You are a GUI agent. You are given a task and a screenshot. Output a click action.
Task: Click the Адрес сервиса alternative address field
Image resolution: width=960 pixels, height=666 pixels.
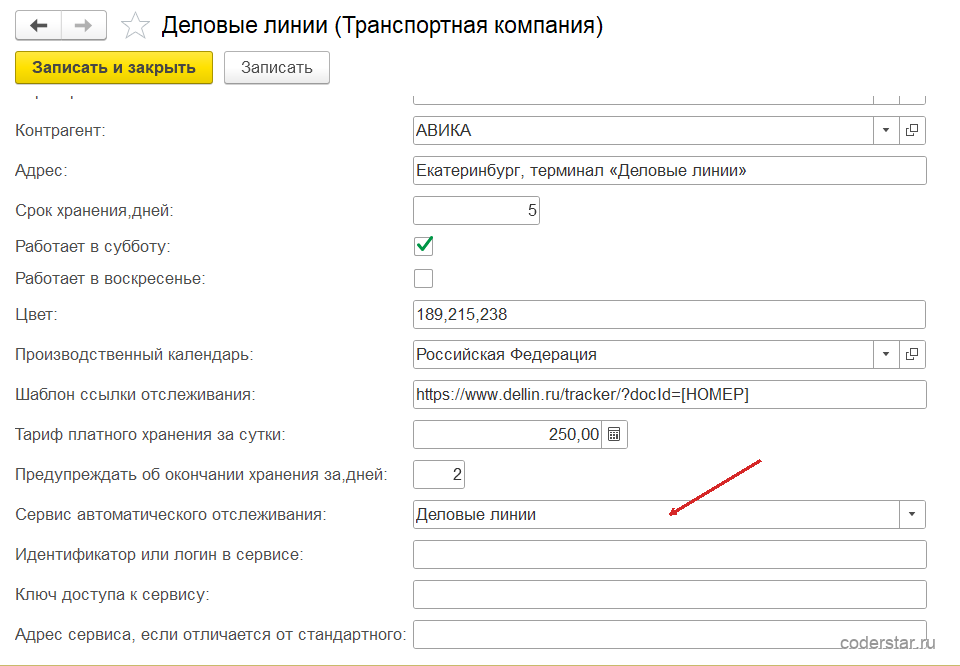[670, 635]
